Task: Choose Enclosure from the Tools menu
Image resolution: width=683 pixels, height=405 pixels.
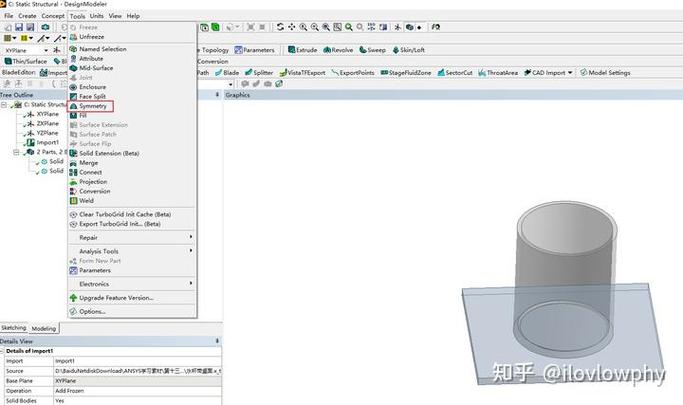Action: pyautogui.click(x=92, y=87)
